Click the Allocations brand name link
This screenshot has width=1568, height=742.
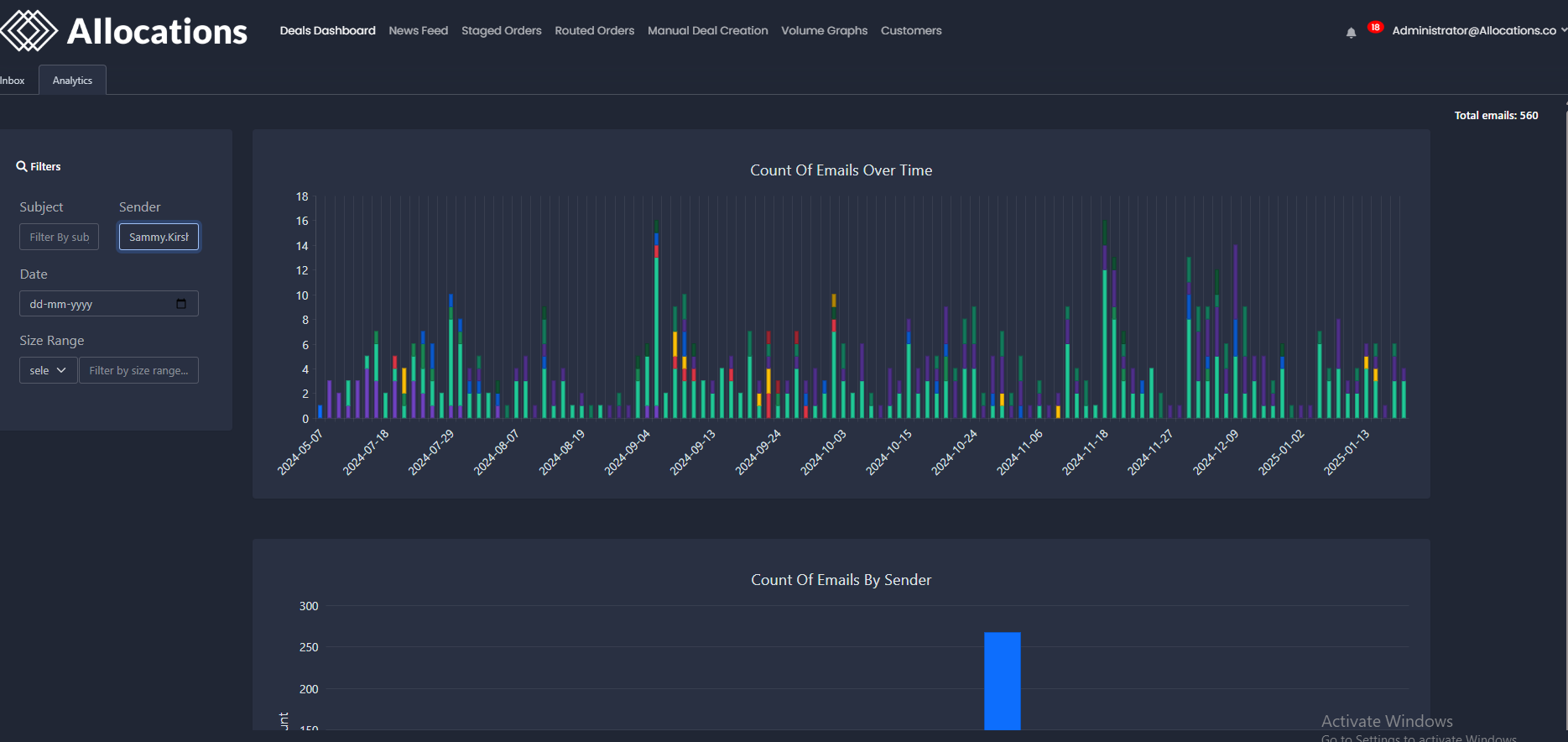pyautogui.click(x=157, y=32)
